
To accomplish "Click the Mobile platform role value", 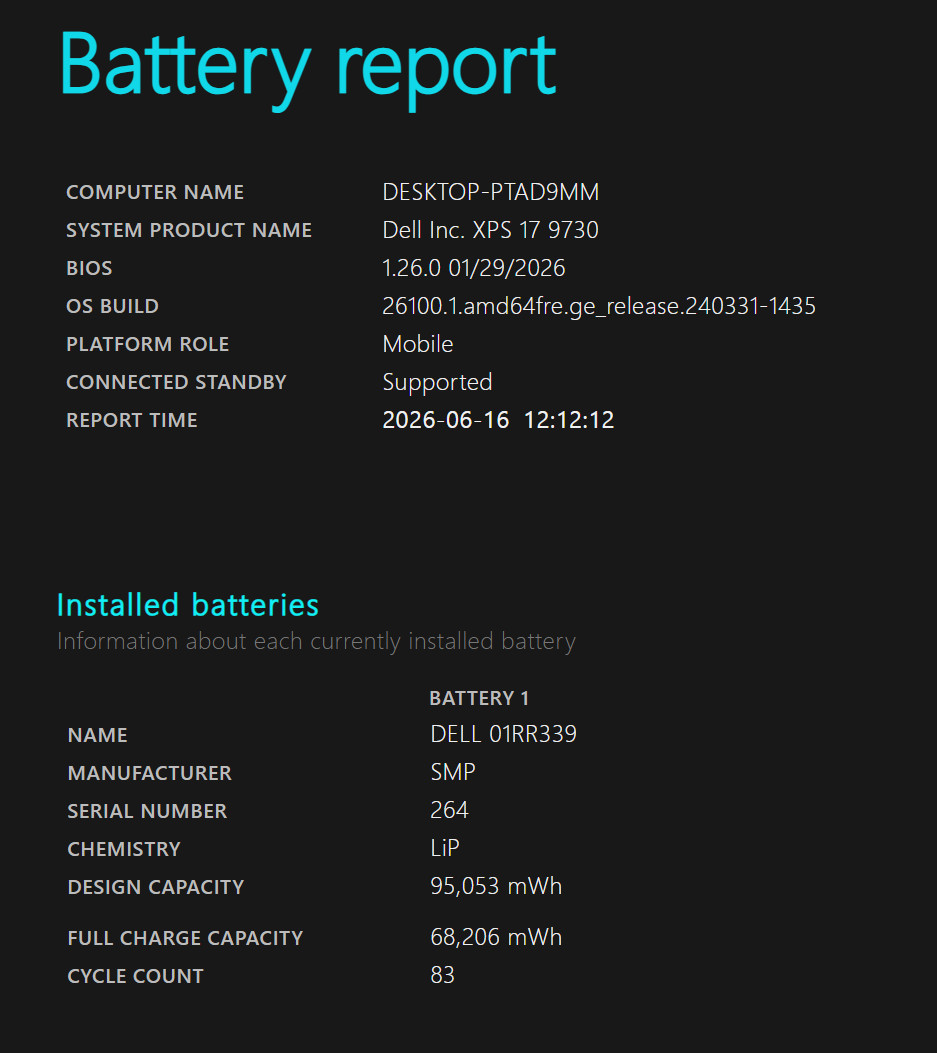I will tap(418, 344).
